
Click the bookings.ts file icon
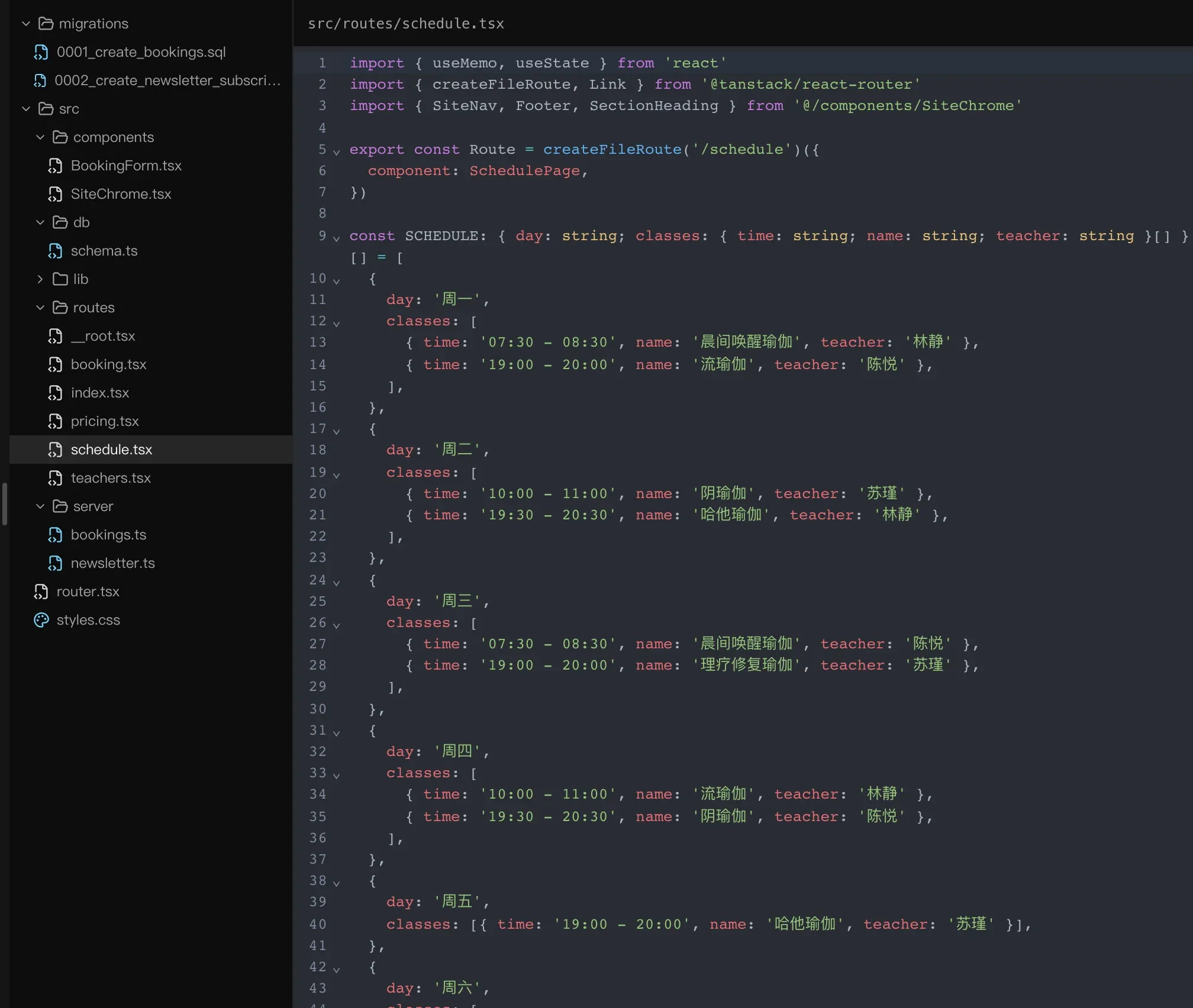[55, 535]
